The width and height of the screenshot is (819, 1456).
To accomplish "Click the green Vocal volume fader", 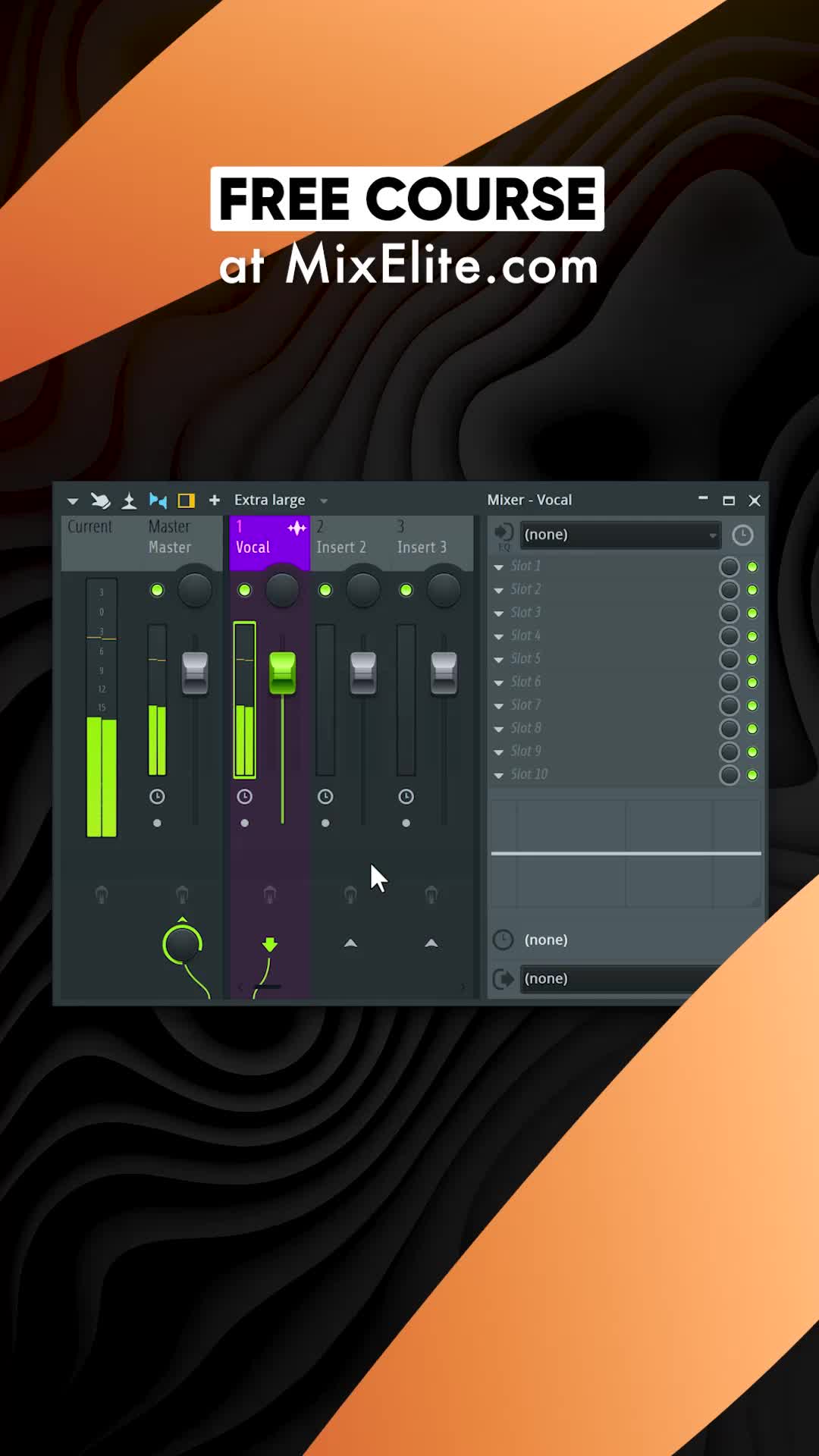I will pyautogui.click(x=283, y=673).
